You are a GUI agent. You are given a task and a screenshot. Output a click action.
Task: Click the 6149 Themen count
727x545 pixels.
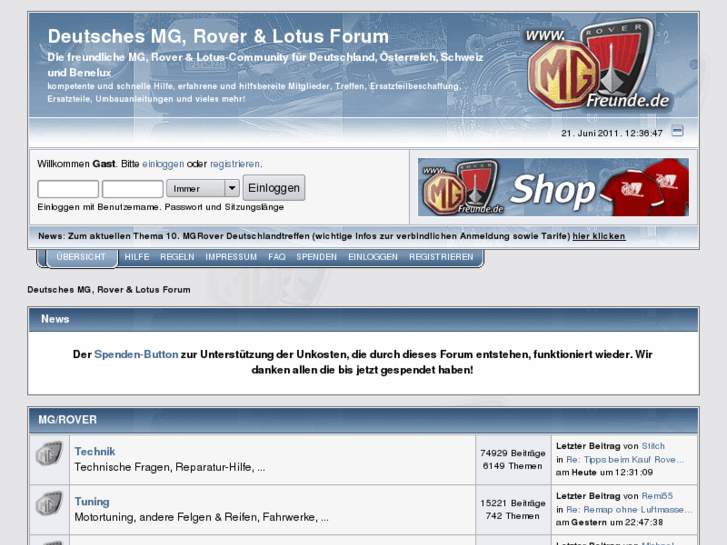[512, 466]
